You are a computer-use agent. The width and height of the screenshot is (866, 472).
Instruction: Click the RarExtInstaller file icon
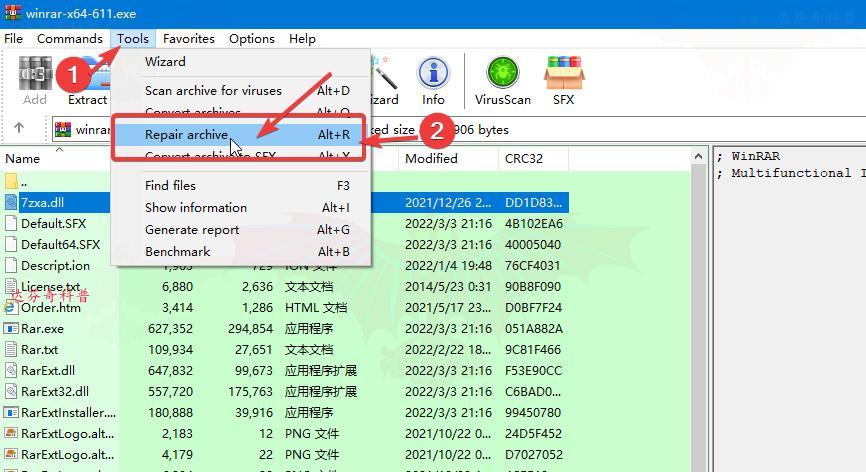11,412
